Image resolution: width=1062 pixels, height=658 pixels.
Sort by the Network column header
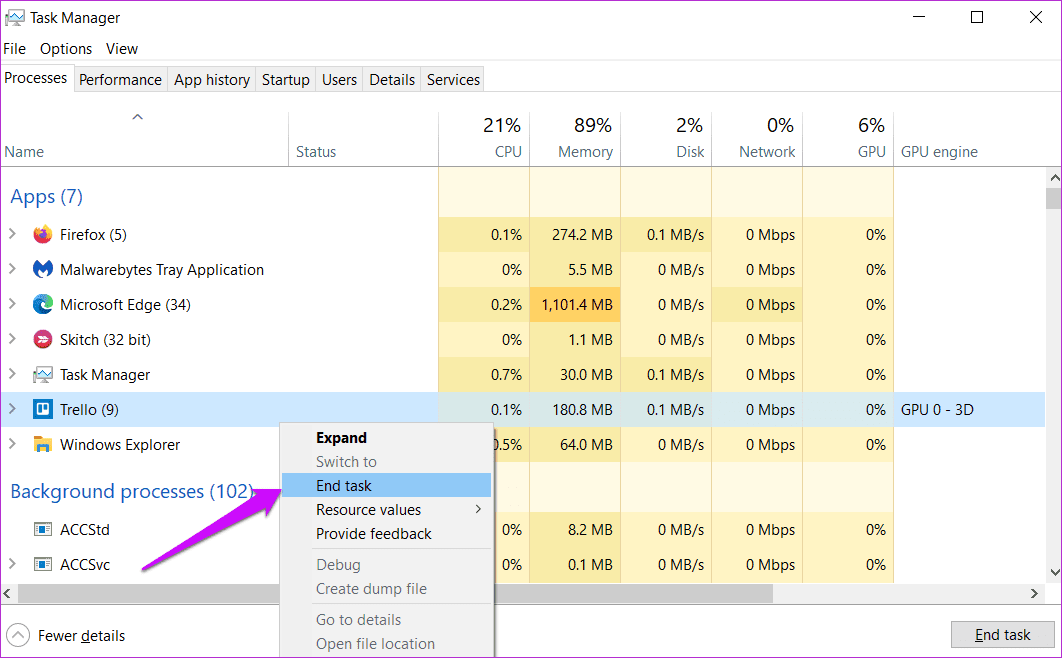tap(757, 139)
